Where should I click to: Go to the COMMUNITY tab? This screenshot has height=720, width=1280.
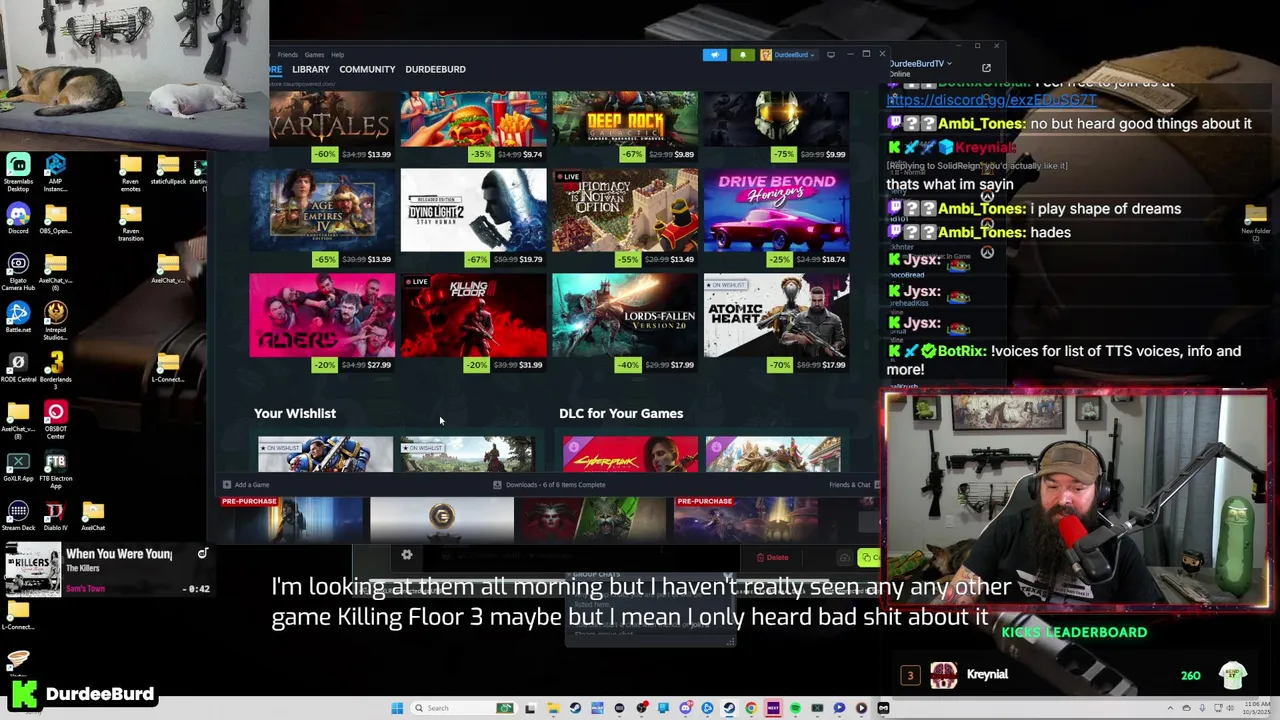(x=367, y=70)
